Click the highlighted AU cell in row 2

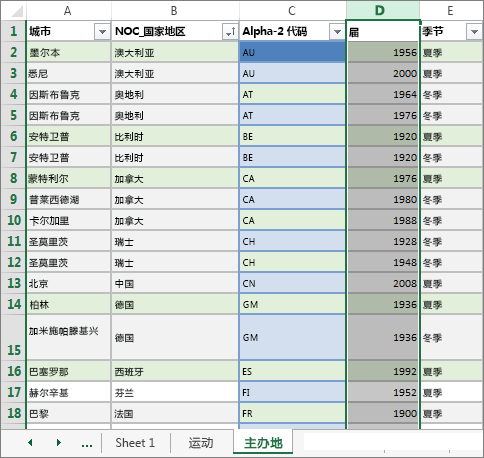click(x=292, y=52)
